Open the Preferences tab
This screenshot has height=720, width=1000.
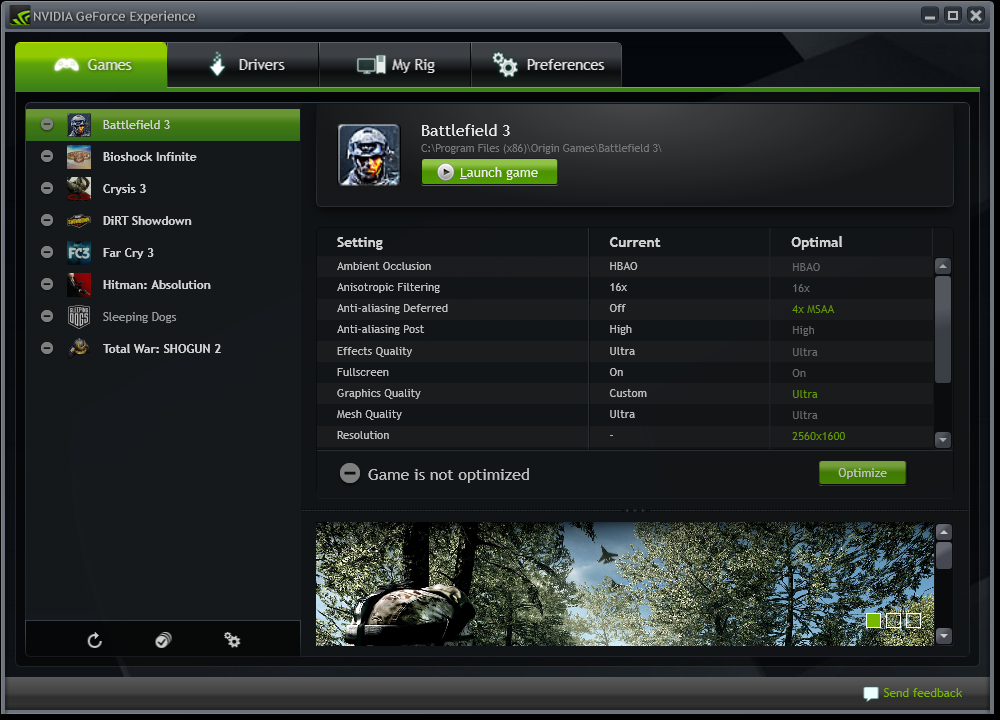pyautogui.click(x=547, y=65)
